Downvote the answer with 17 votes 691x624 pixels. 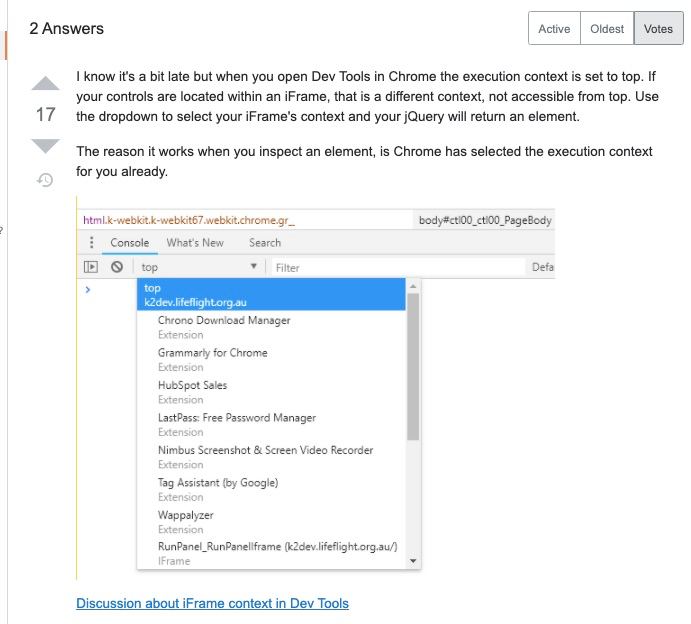click(x=45, y=146)
